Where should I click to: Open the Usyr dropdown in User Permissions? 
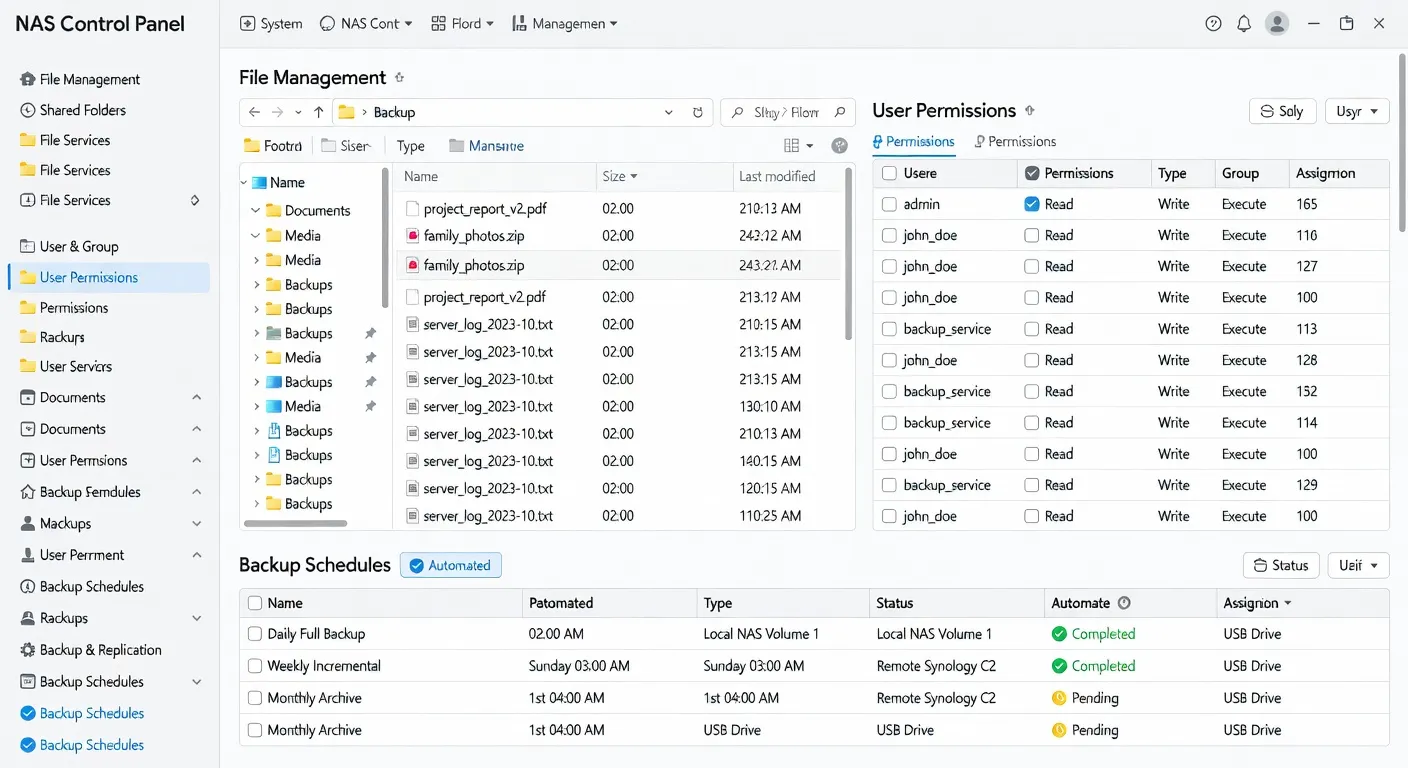click(1356, 111)
